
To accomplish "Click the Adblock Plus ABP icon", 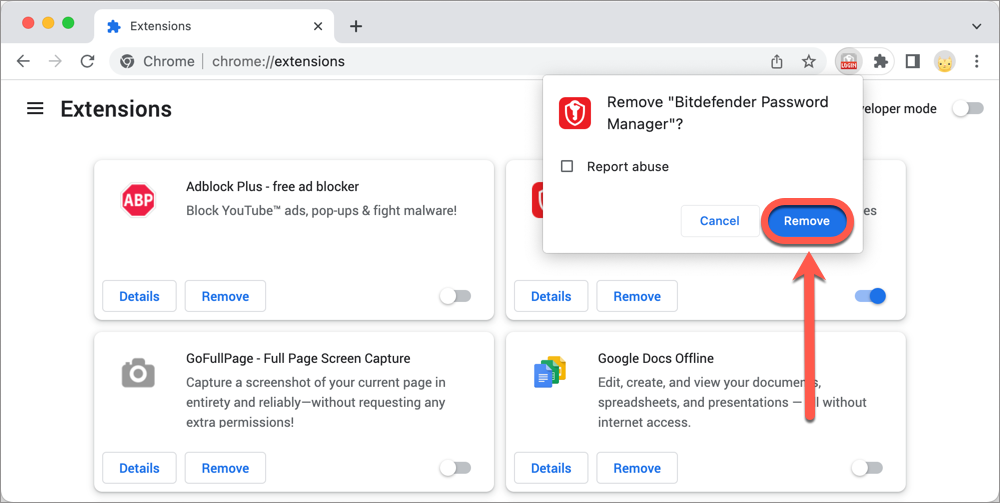I will (x=138, y=200).
